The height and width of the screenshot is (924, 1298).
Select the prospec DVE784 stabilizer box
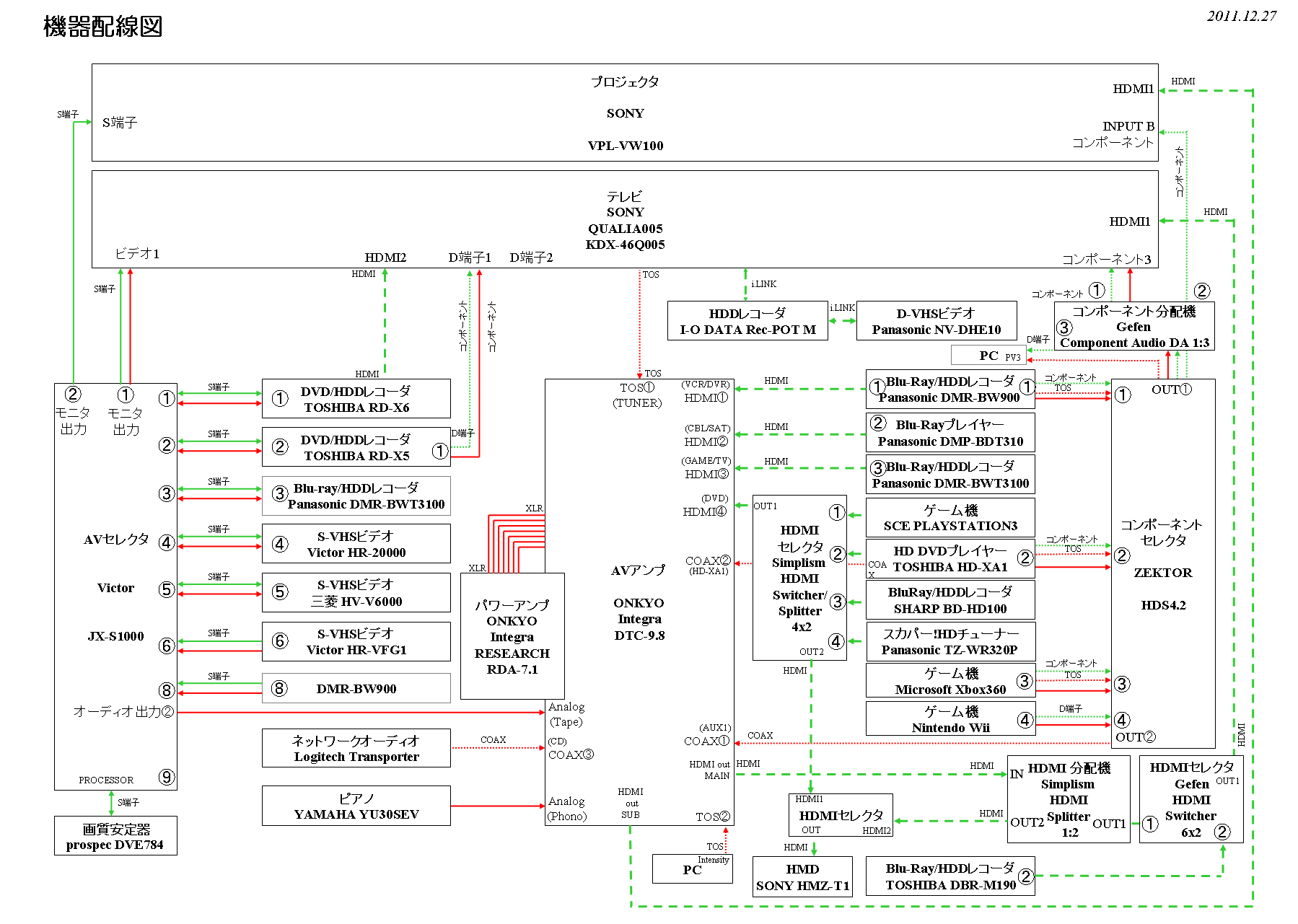[x=115, y=836]
